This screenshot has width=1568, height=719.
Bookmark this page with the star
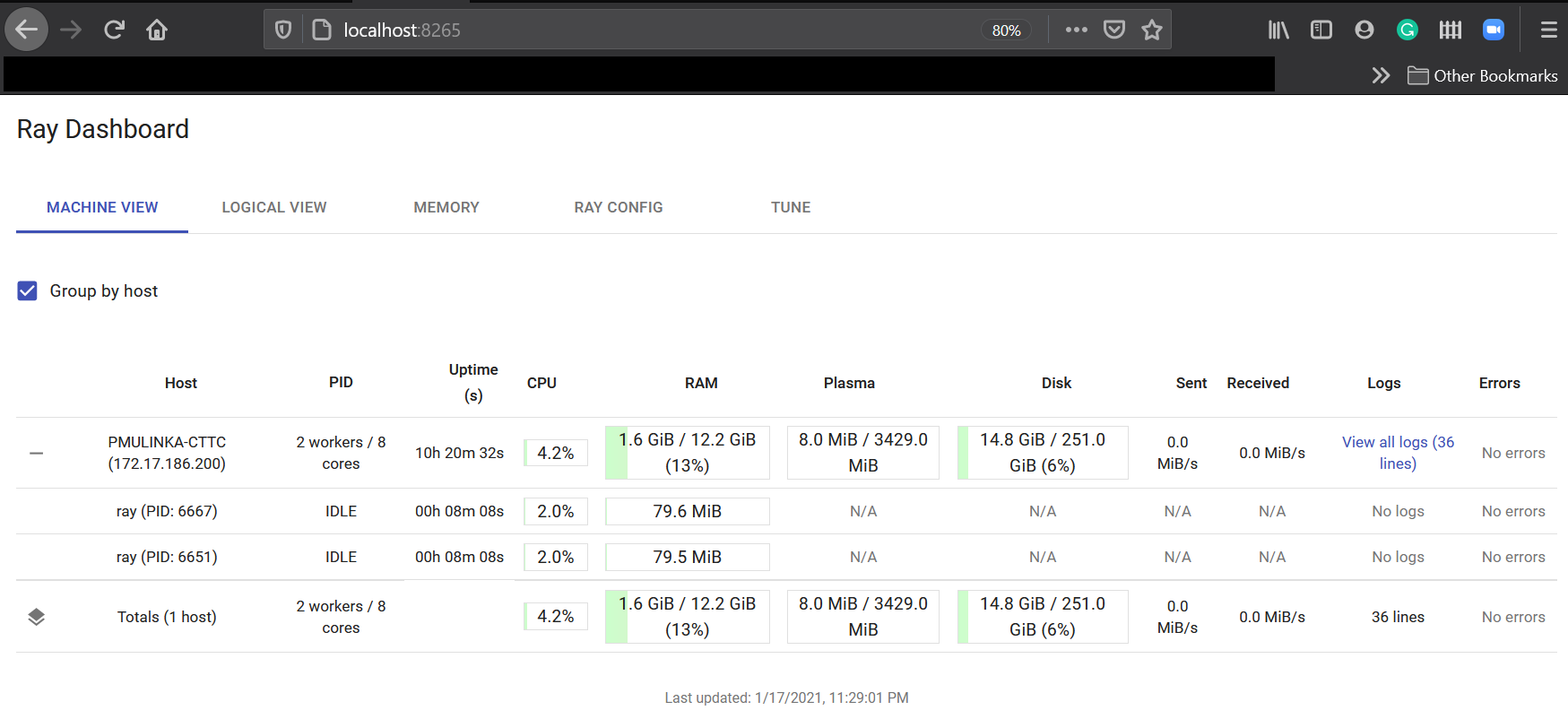[x=1152, y=30]
